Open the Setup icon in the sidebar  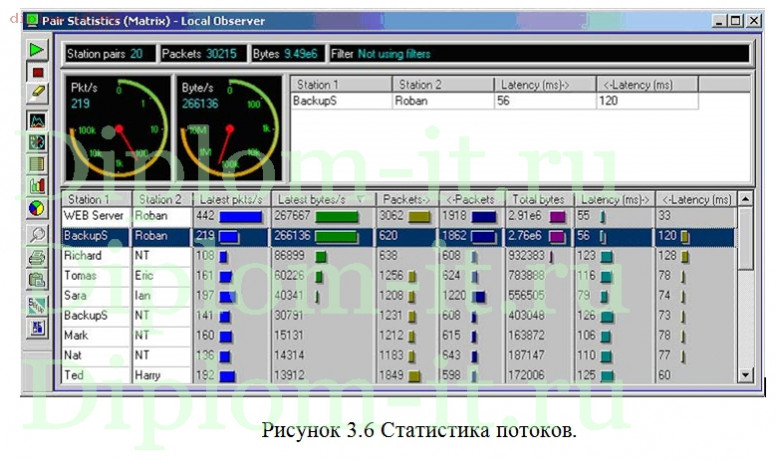click(x=37, y=305)
